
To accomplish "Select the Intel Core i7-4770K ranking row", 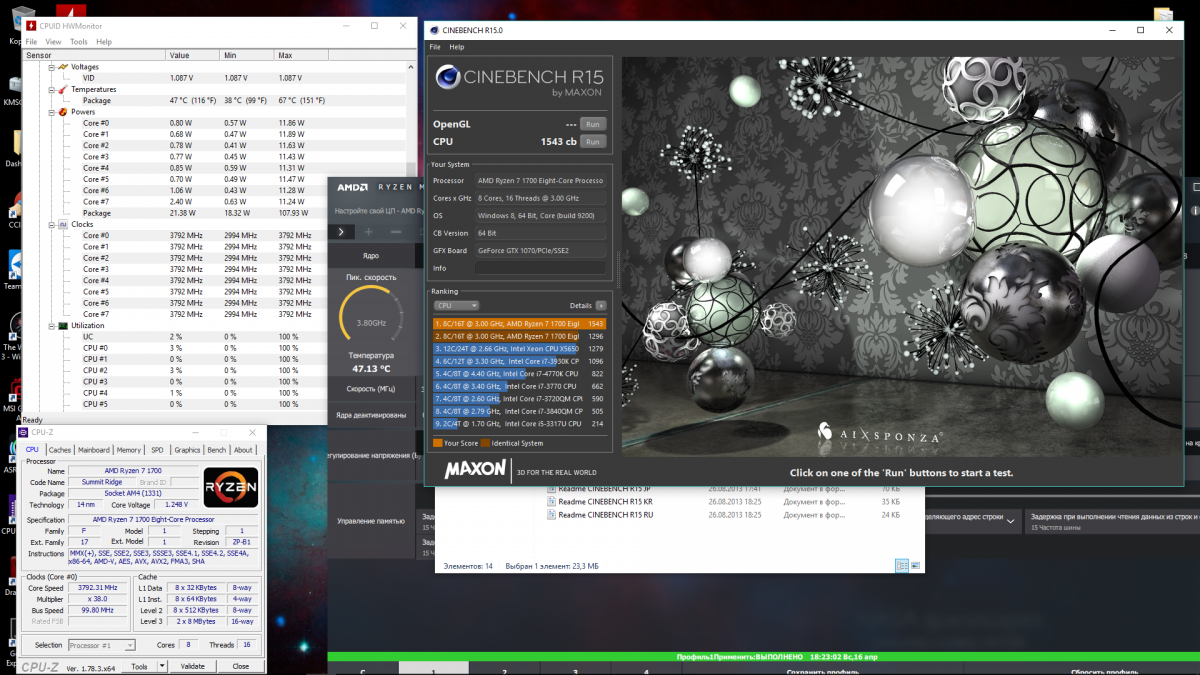I will 519,374.
